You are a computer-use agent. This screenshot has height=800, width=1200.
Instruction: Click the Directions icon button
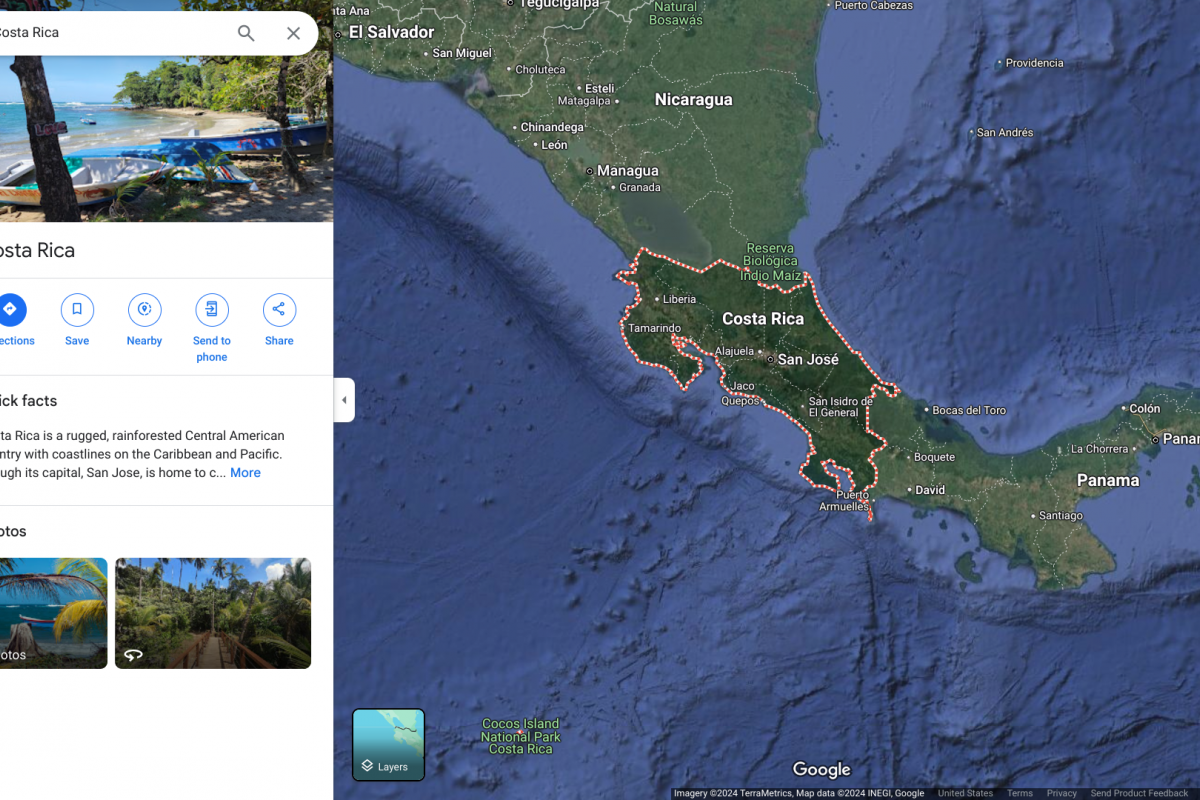pyautogui.click(x=10, y=310)
